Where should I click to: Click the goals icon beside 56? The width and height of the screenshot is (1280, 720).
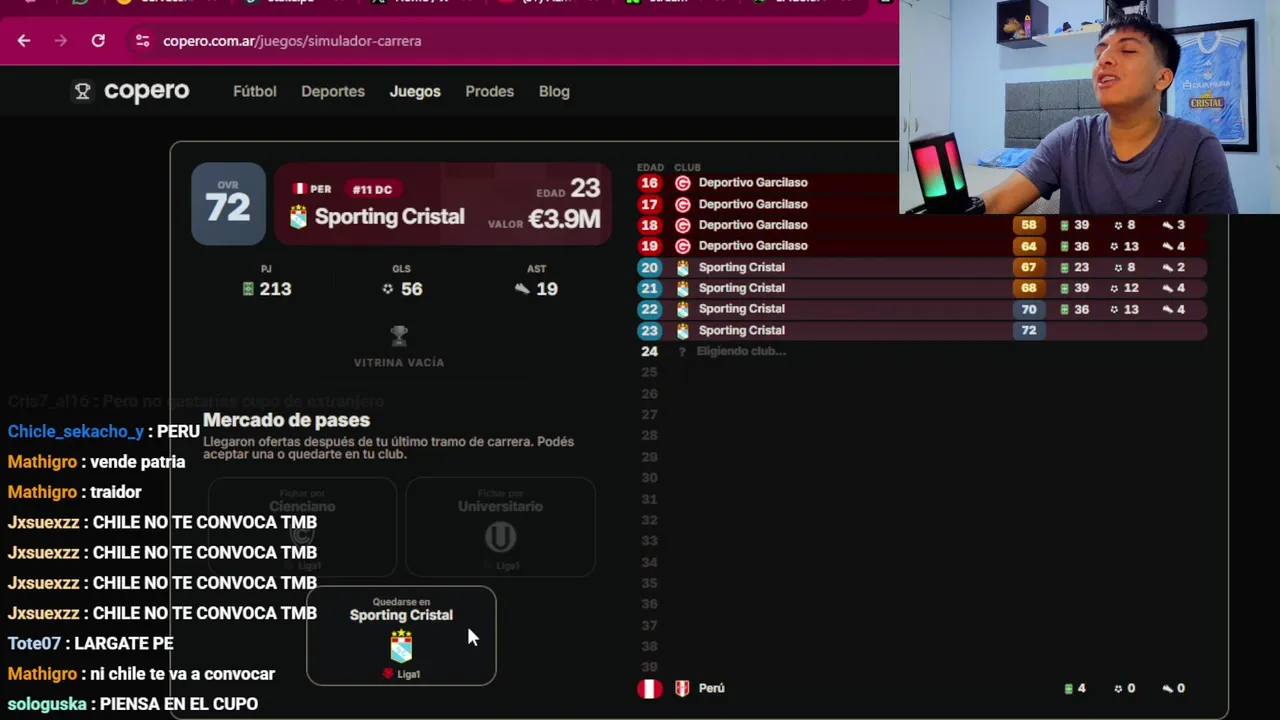pyautogui.click(x=388, y=289)
